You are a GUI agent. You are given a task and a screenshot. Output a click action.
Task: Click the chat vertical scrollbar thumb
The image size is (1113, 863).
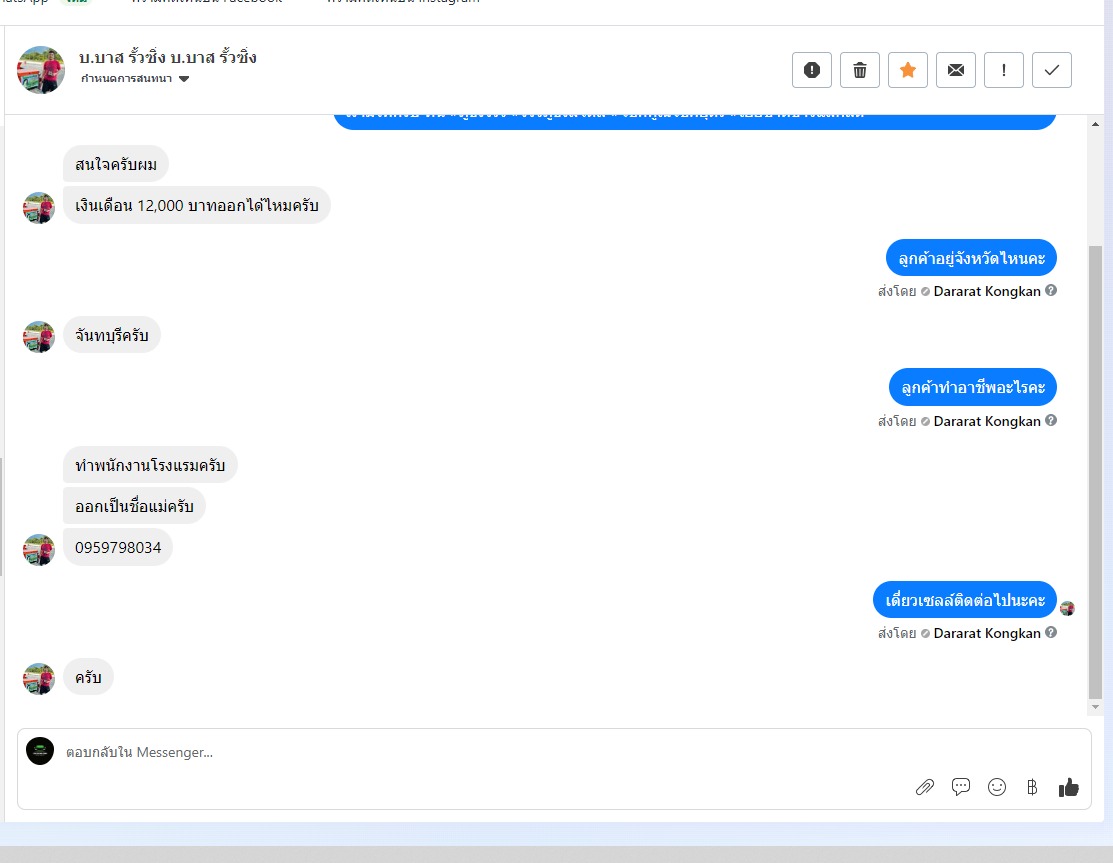(x=1095, y=472)
